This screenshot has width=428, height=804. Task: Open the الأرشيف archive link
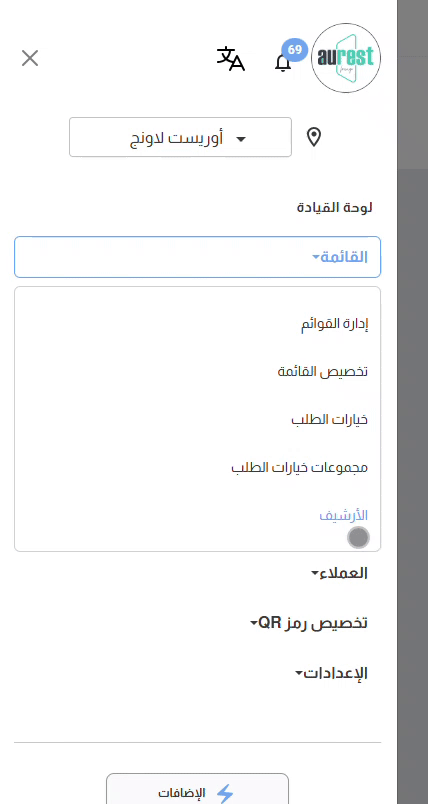[343, 515]
